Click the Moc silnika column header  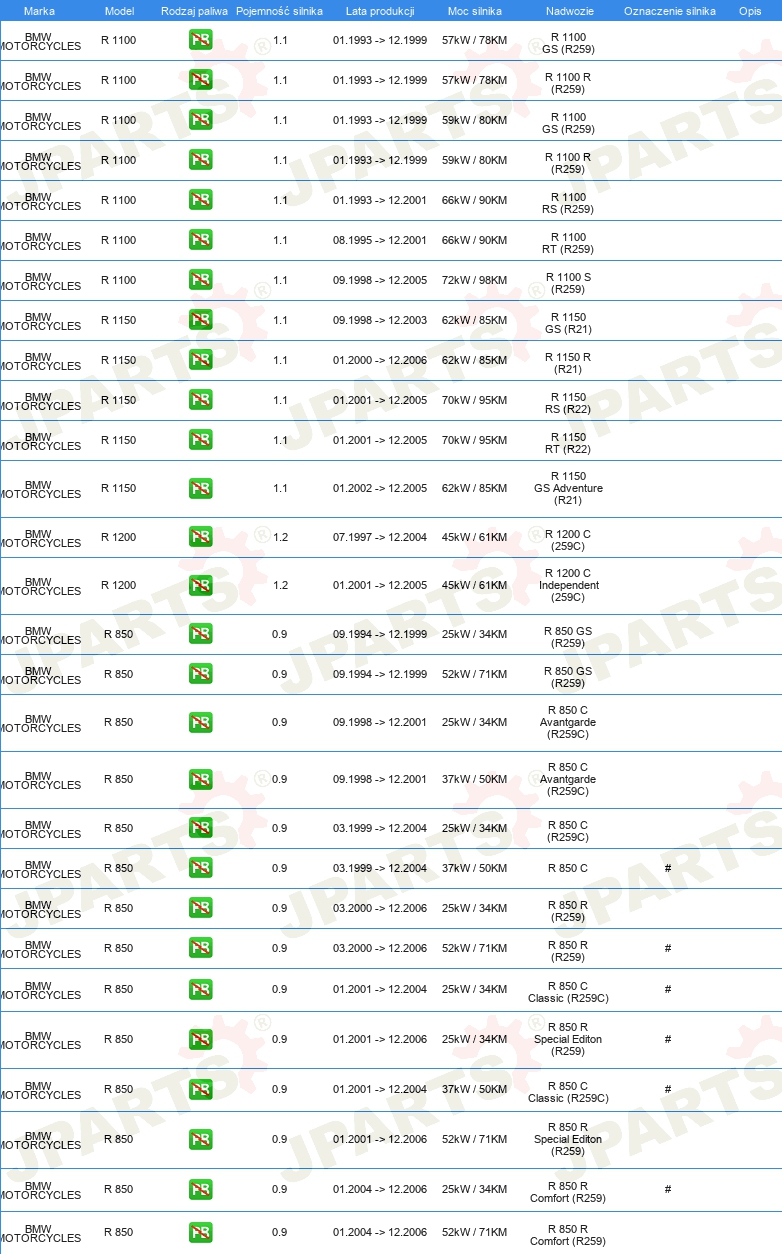tap(475, 11)
